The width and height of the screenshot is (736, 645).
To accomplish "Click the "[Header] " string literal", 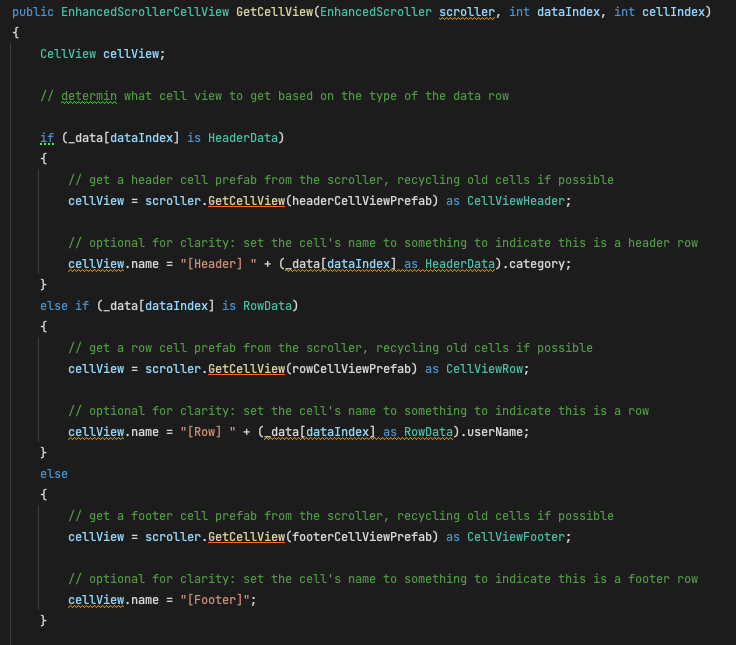I will tap(218, 264).
